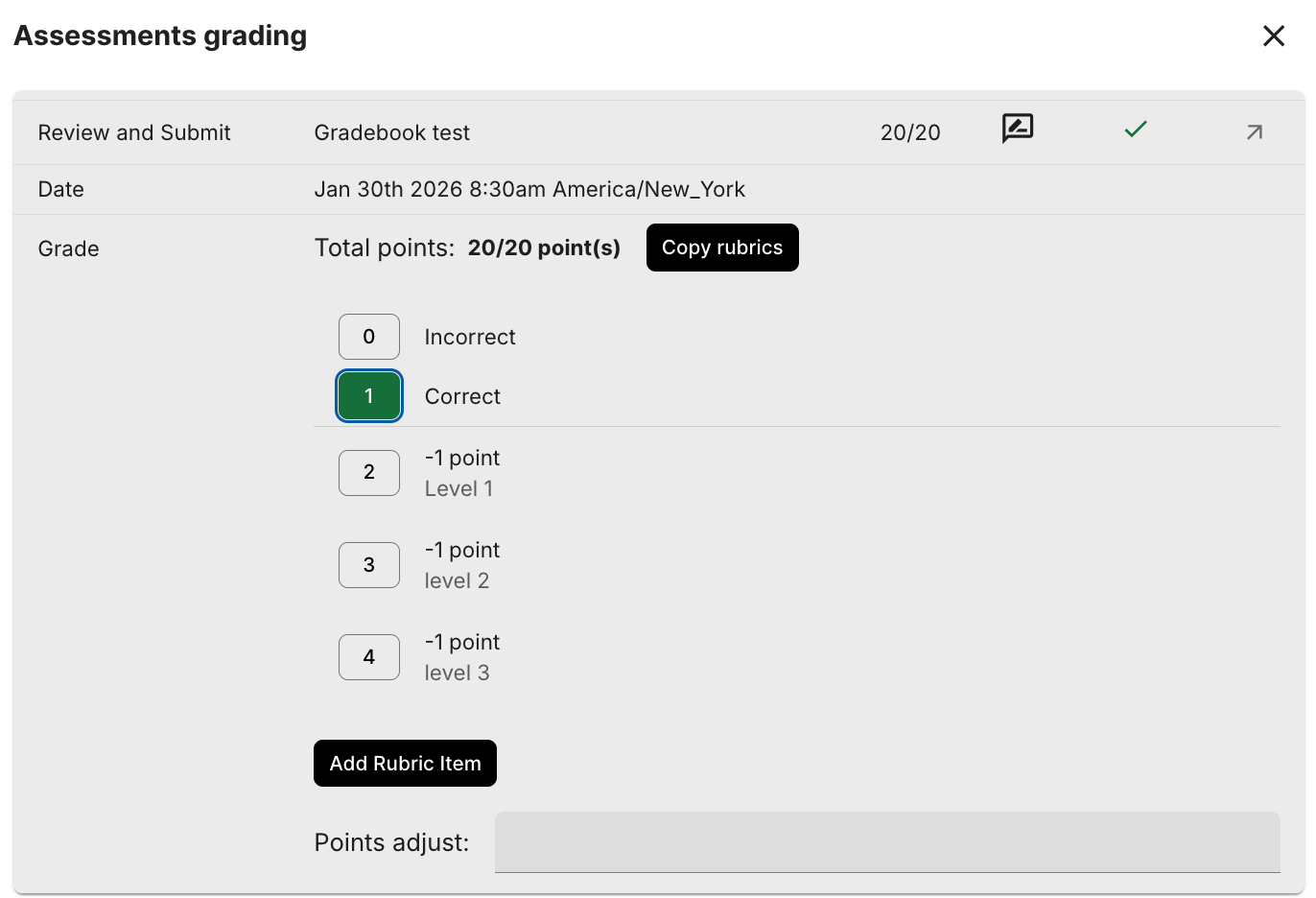Click the green checkmark status icon

point(1136,130)
